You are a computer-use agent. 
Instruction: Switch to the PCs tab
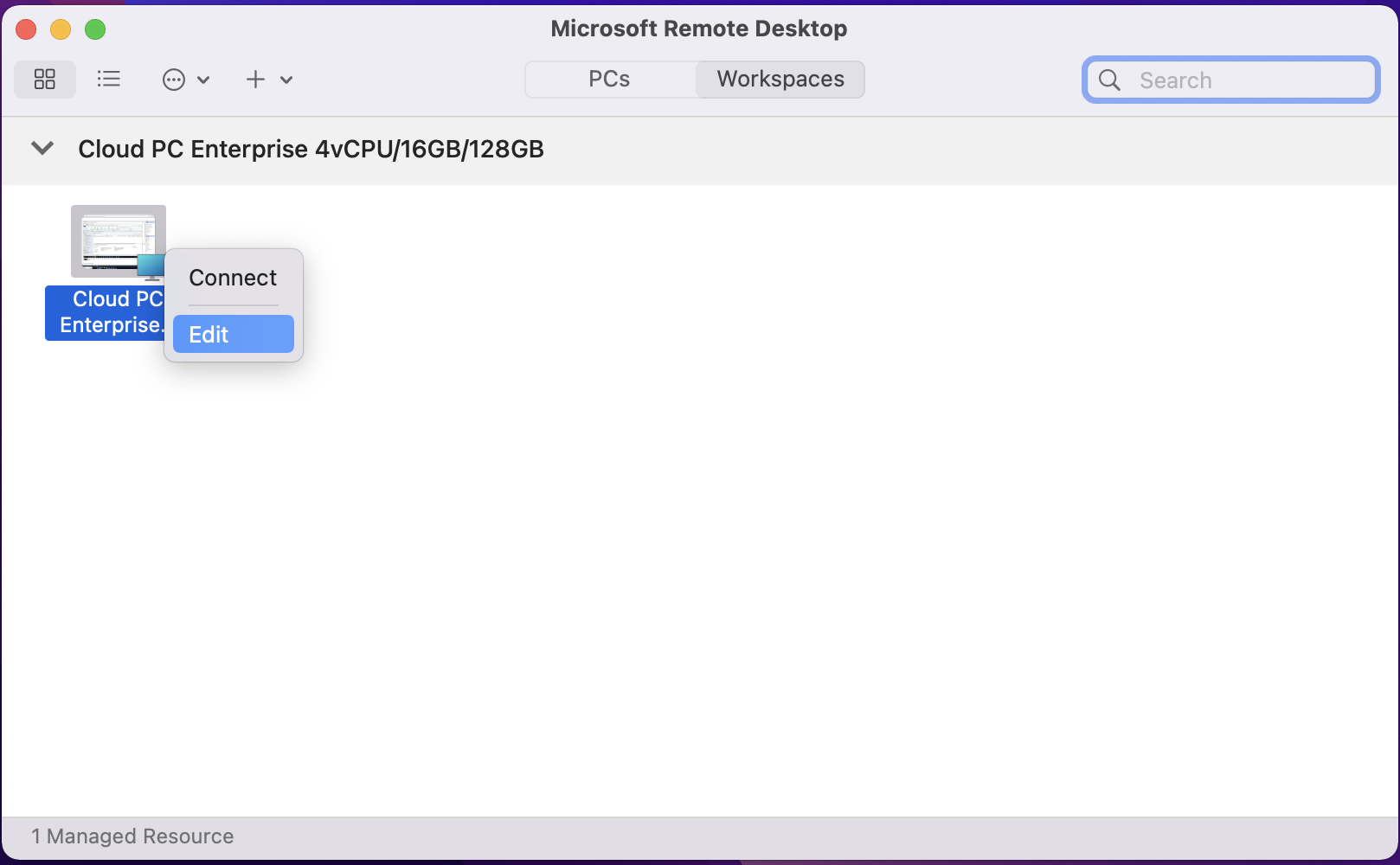(x=609, y=80)
